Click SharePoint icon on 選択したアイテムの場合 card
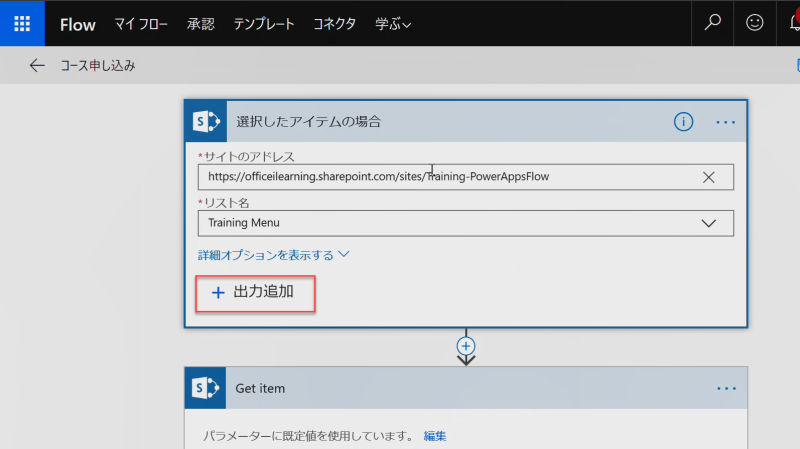This screenshot has height=449, width=800. (206, 121)
